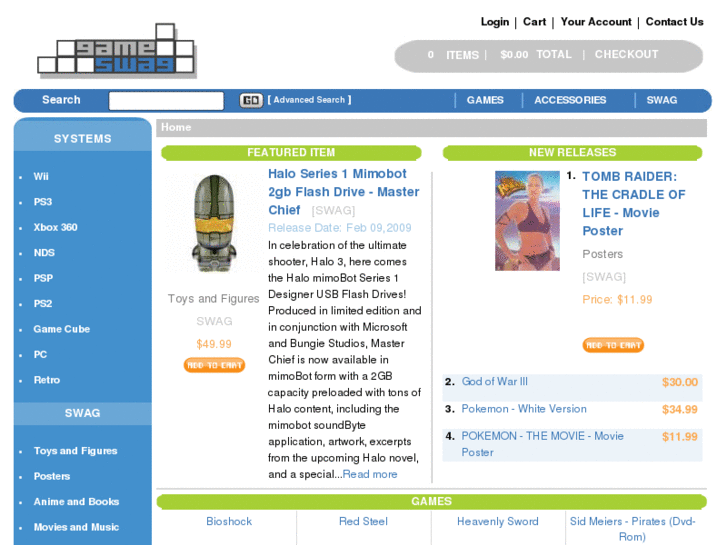Image resolution: width=727 pixels, height=545 pixels.
Task: Browse the Xbox 360 system category
Action: pyautogui.click(x=55, y=227)
